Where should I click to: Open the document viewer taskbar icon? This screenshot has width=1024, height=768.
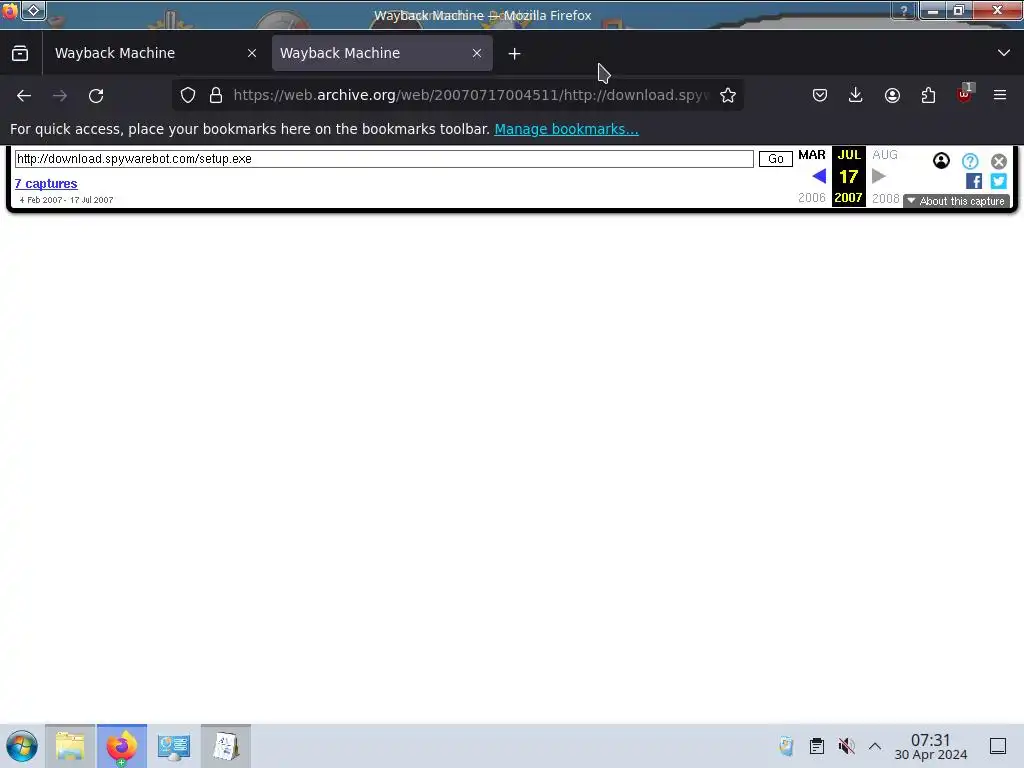coord(226,746)
